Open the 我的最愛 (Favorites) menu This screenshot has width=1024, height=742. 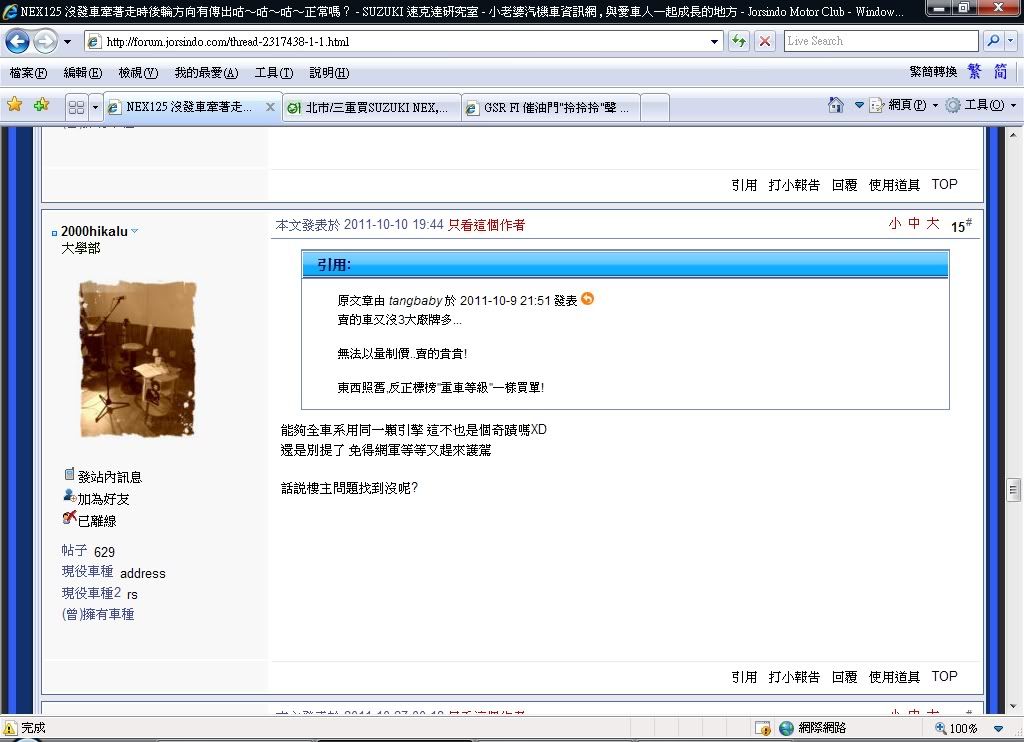[206, 73]
